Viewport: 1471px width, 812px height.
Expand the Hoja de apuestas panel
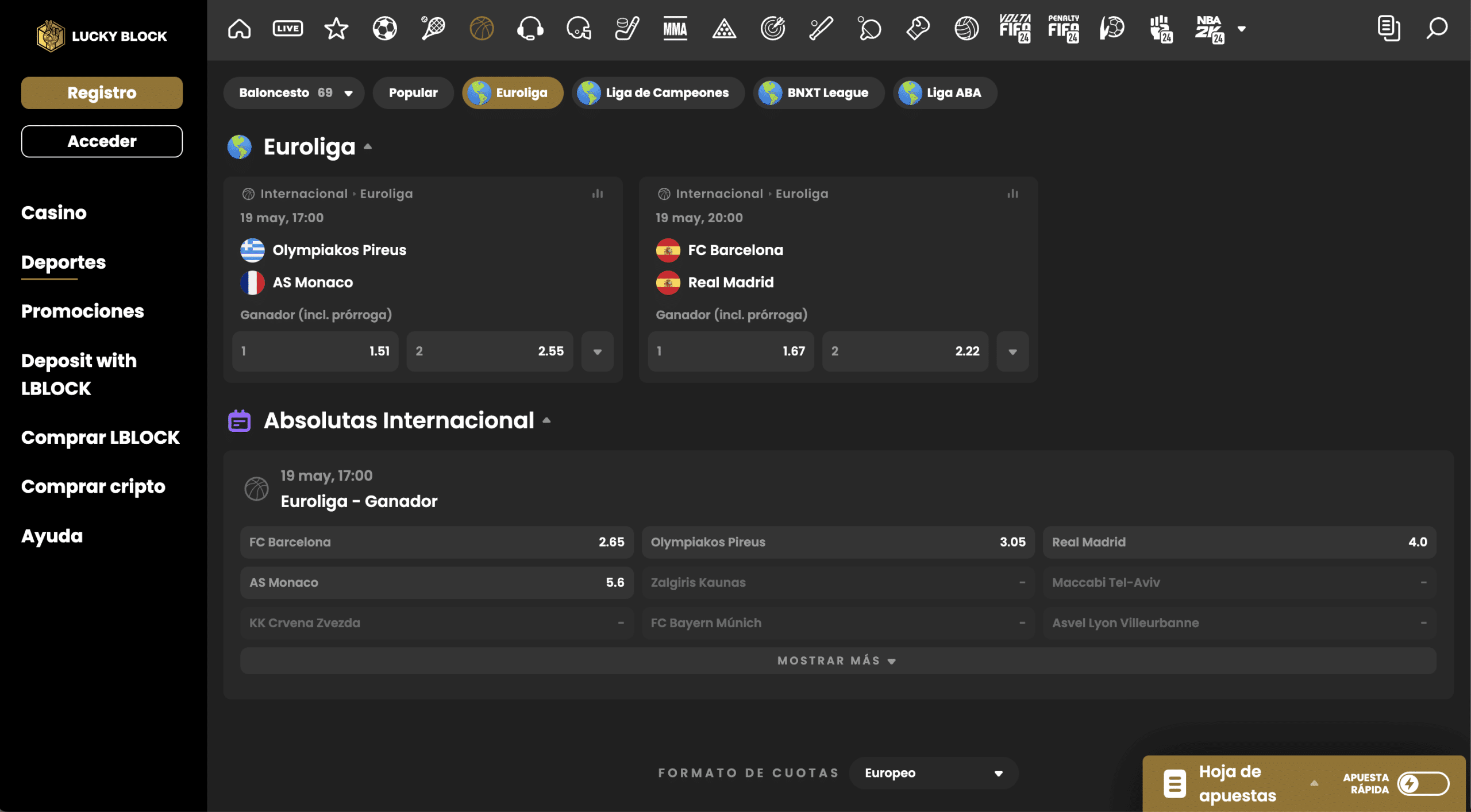(1314, 783)
